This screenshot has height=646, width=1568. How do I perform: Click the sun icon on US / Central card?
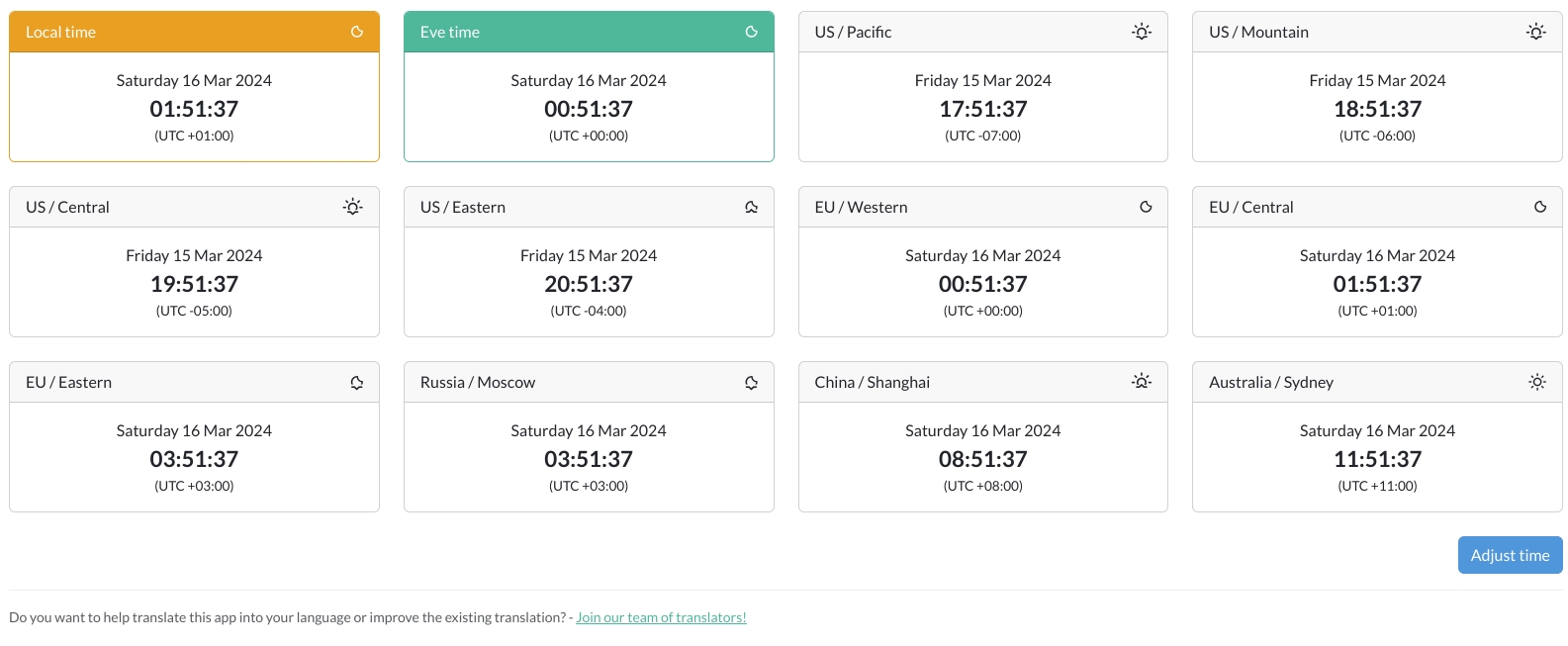[x=352, y=207]
